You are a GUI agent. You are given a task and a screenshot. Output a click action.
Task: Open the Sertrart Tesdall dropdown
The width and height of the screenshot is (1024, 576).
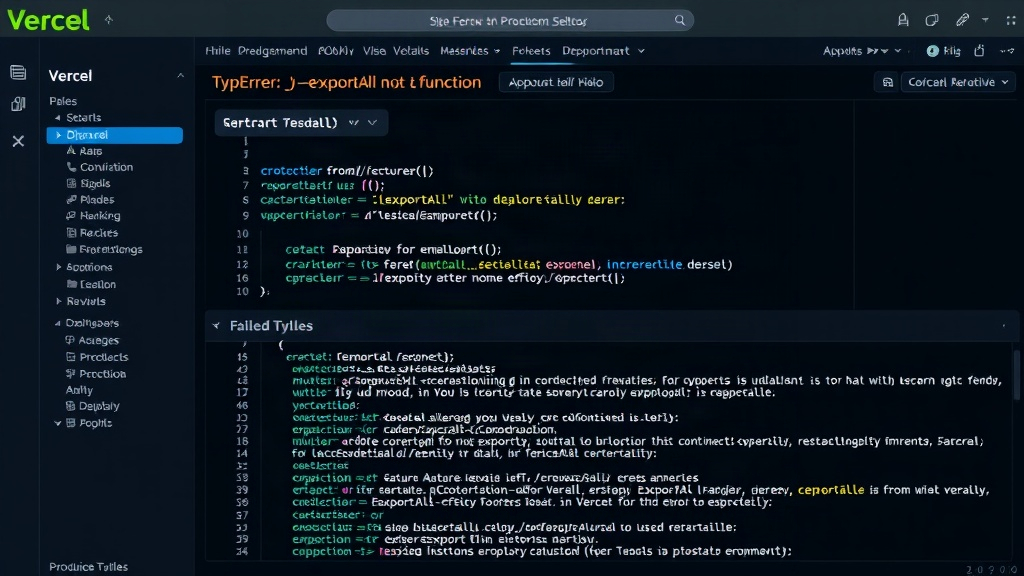coord(301,123)
